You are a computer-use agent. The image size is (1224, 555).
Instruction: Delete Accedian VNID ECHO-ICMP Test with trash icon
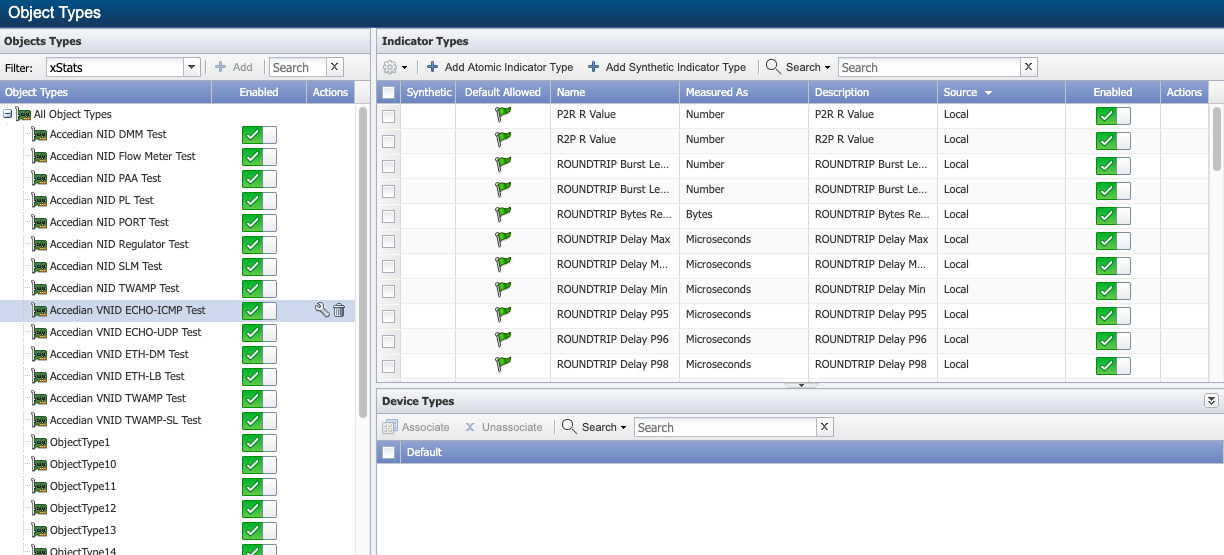[x=339, y=310]
